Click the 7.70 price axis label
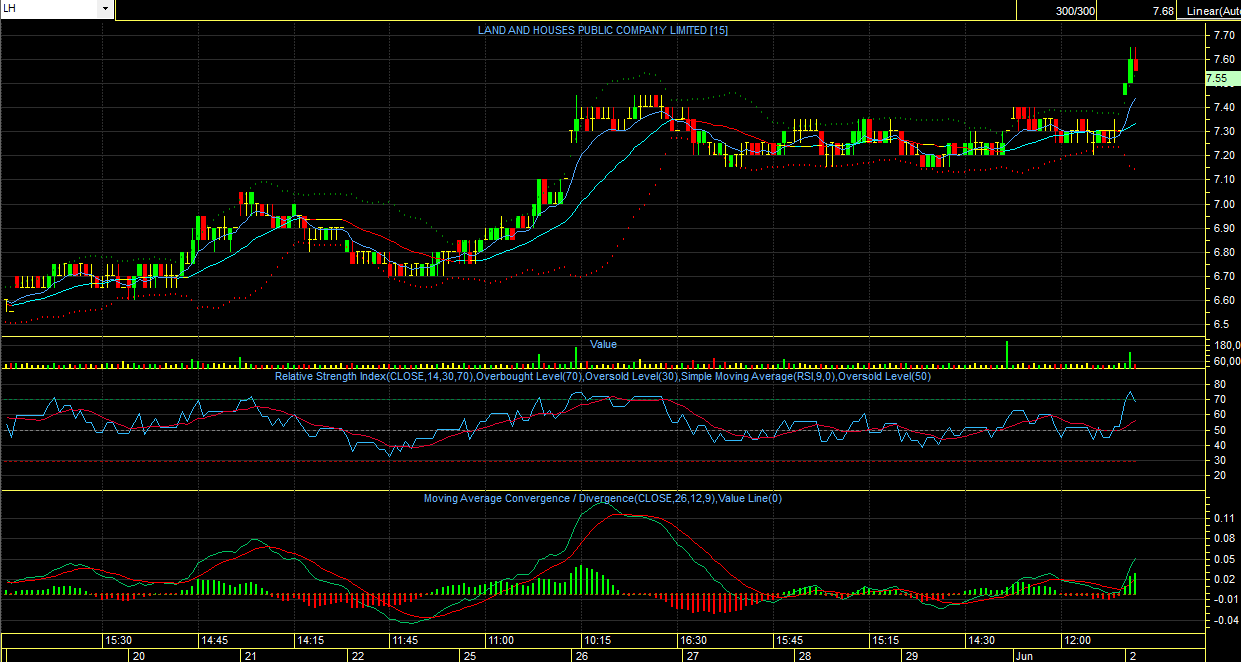The width and height of the screenshot is (1241, 662). tap(1224, 35)
